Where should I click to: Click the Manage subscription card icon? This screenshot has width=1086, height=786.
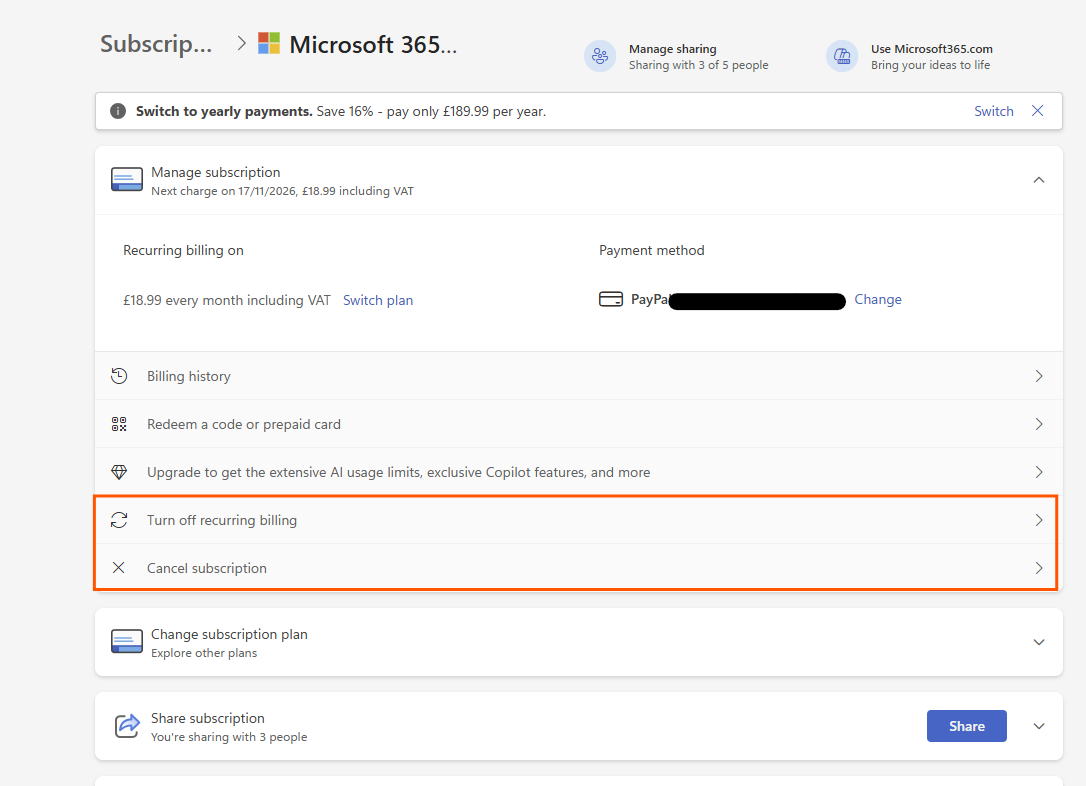coord(127,179)
